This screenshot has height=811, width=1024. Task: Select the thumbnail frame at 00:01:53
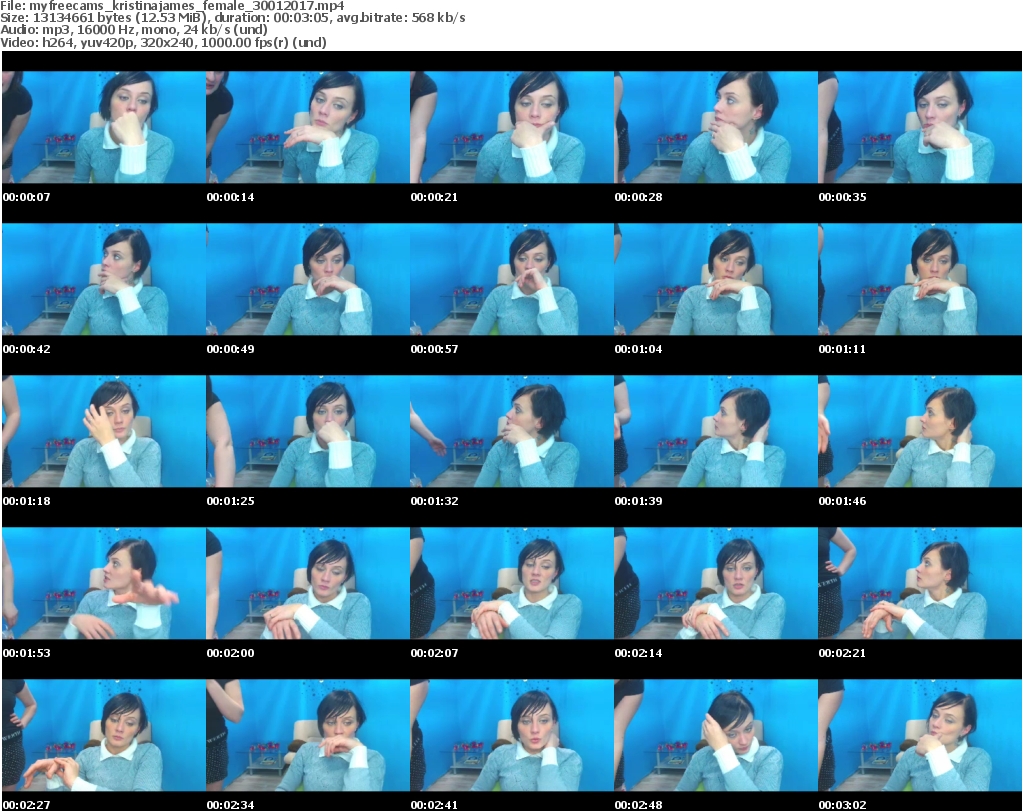(x=104, y=584)
